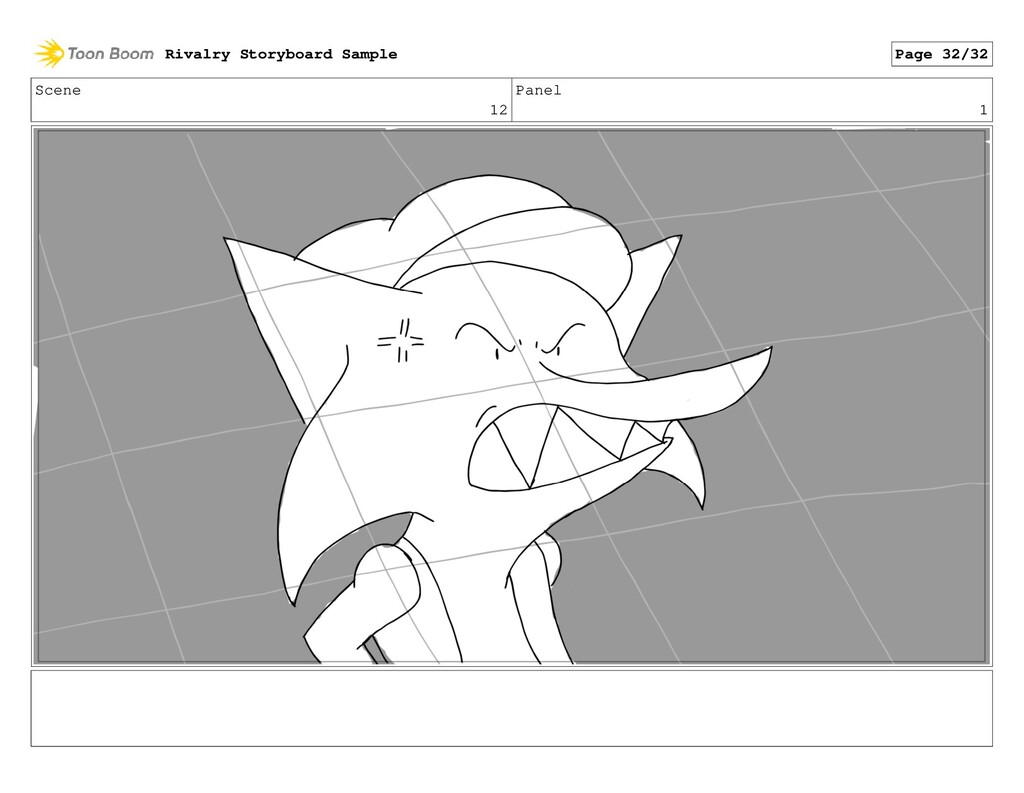The width and height of the screenshot is (1024, 793).
Task: Click the Toon Boom logo
Action: tap(94, 54)
